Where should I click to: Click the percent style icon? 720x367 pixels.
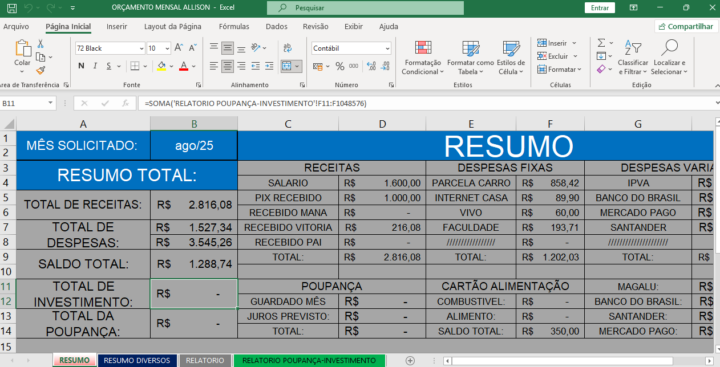(340, 66)
